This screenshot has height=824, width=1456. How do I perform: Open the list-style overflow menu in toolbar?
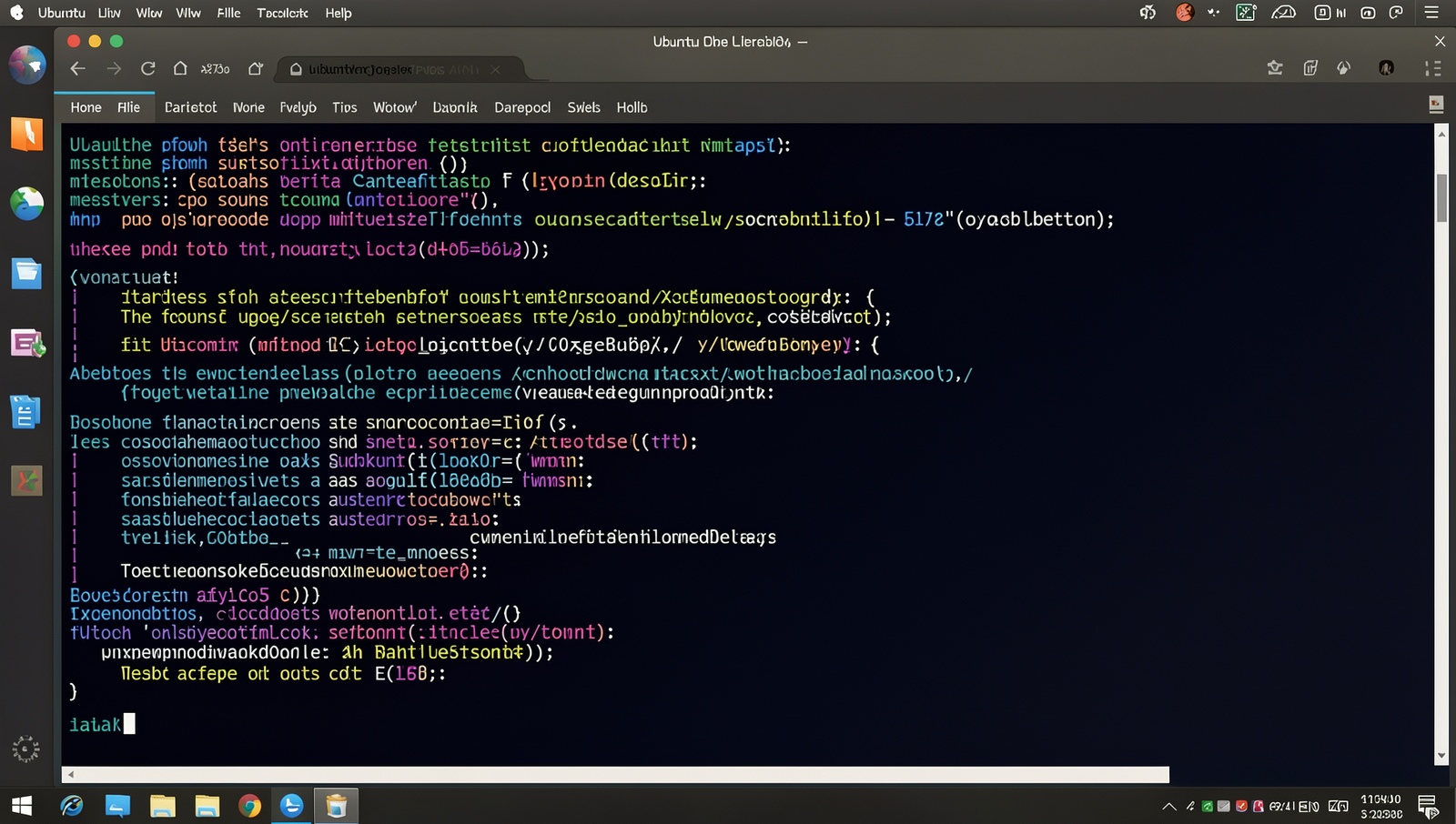(1432, 68)
